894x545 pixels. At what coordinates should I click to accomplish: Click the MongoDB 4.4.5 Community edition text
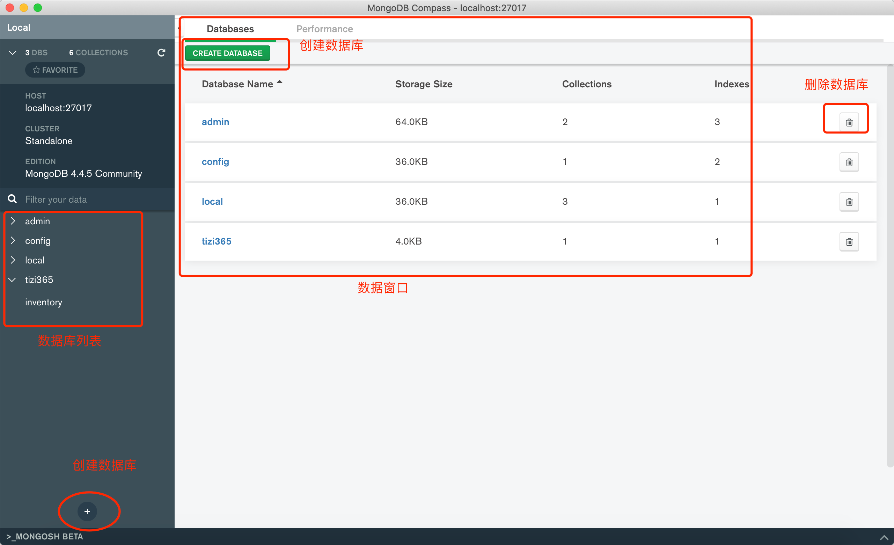83,174
